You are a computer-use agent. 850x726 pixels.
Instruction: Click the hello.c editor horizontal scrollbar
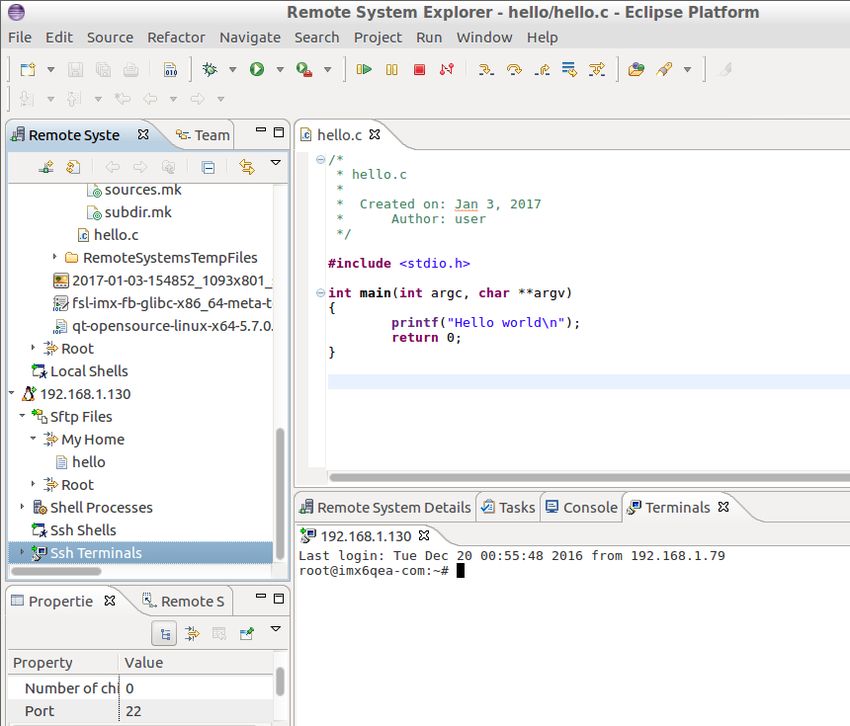tap(589, 478)
